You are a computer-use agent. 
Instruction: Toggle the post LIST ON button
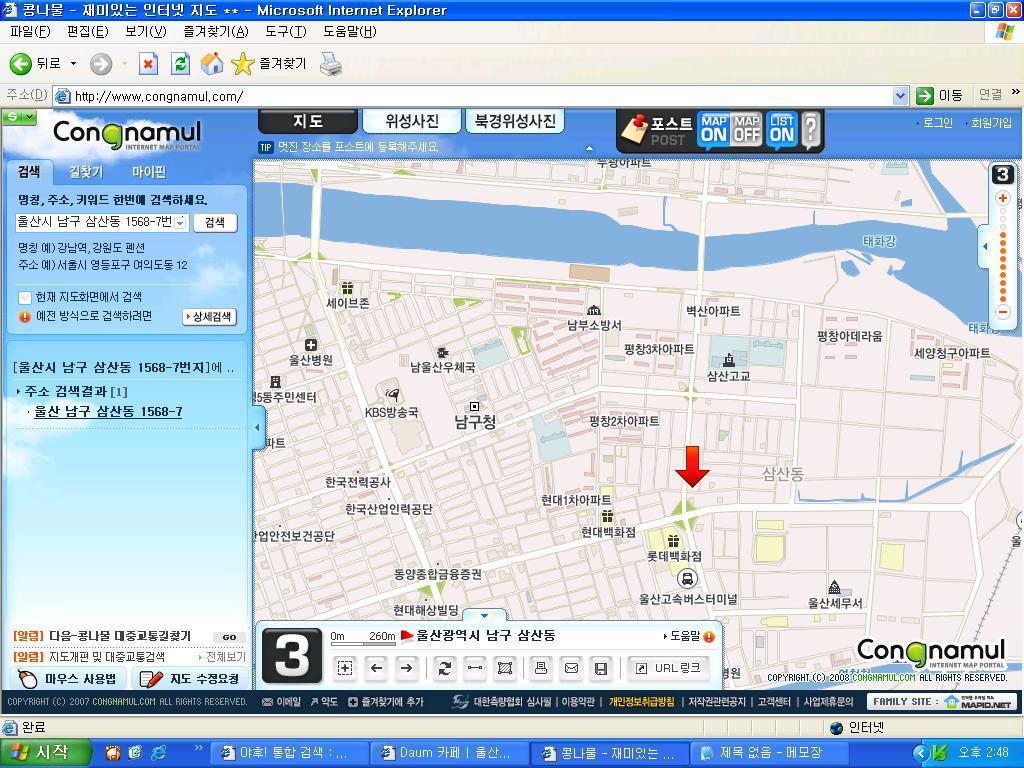[782, 129]
